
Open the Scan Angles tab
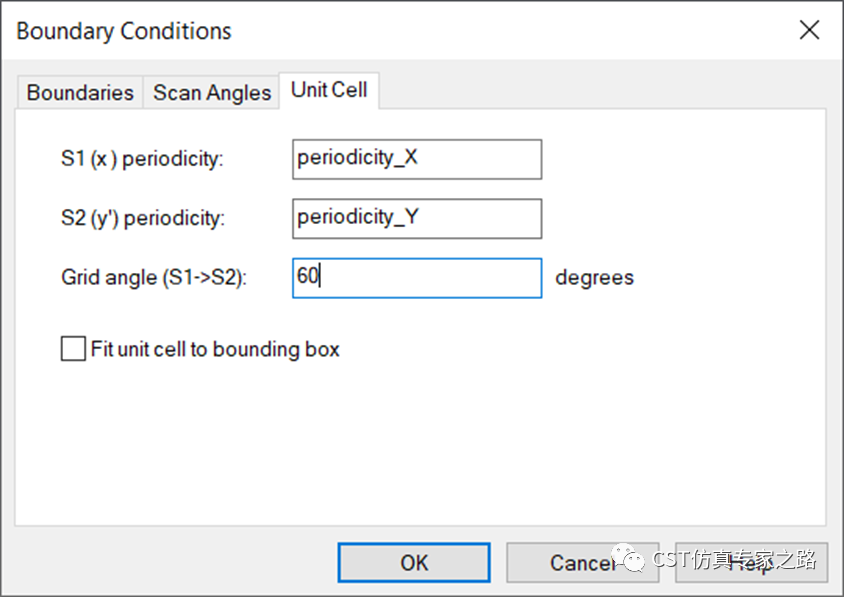(212, 93)
